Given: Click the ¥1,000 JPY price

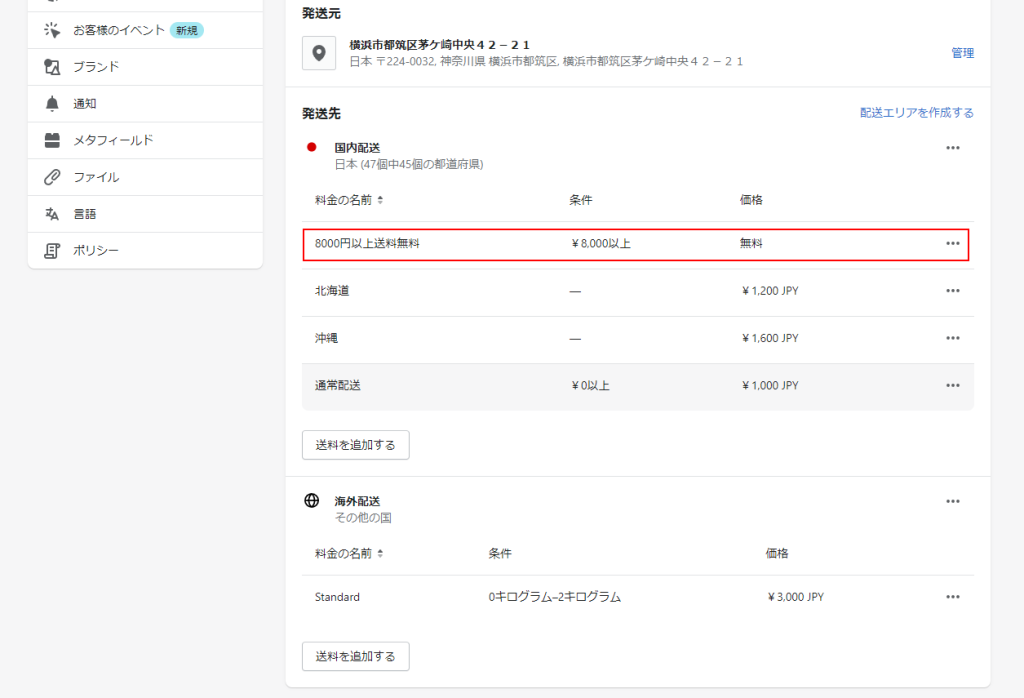Looking at the screenshot, I should 770,386.
